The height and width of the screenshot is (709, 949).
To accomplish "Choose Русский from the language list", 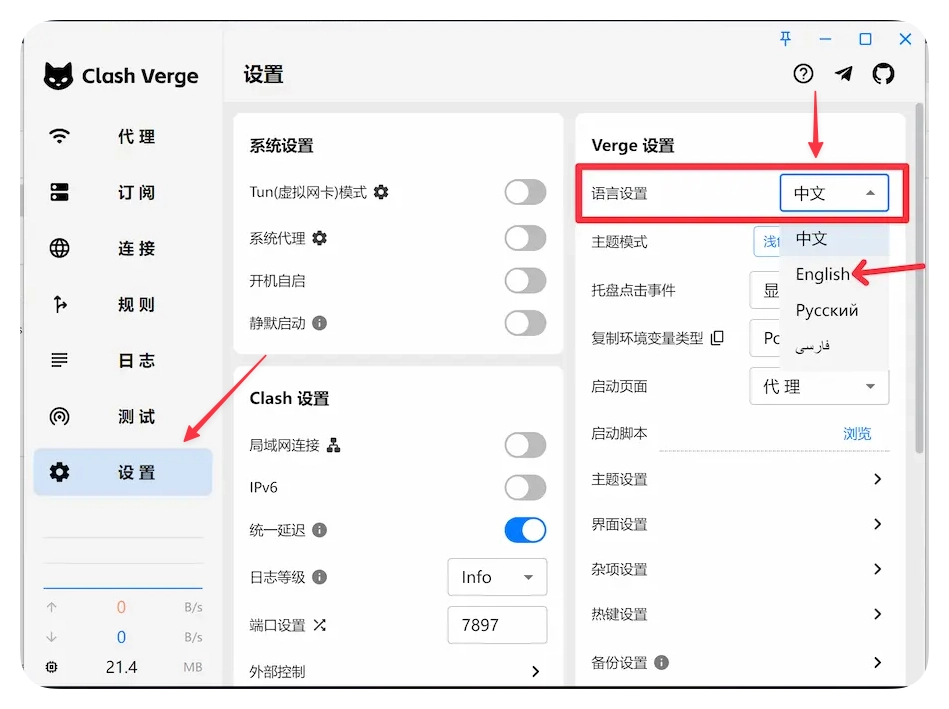I will (827, 310).
